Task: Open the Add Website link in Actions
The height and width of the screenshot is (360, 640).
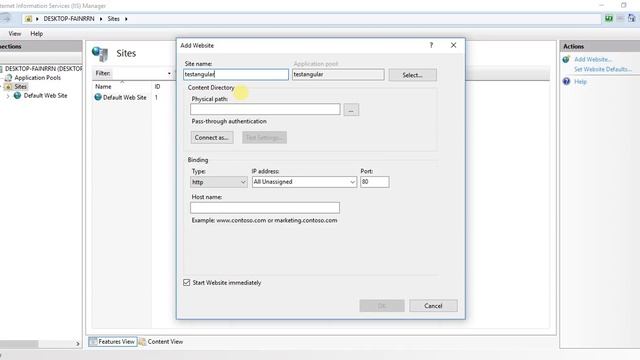Action: click(593, 60)
